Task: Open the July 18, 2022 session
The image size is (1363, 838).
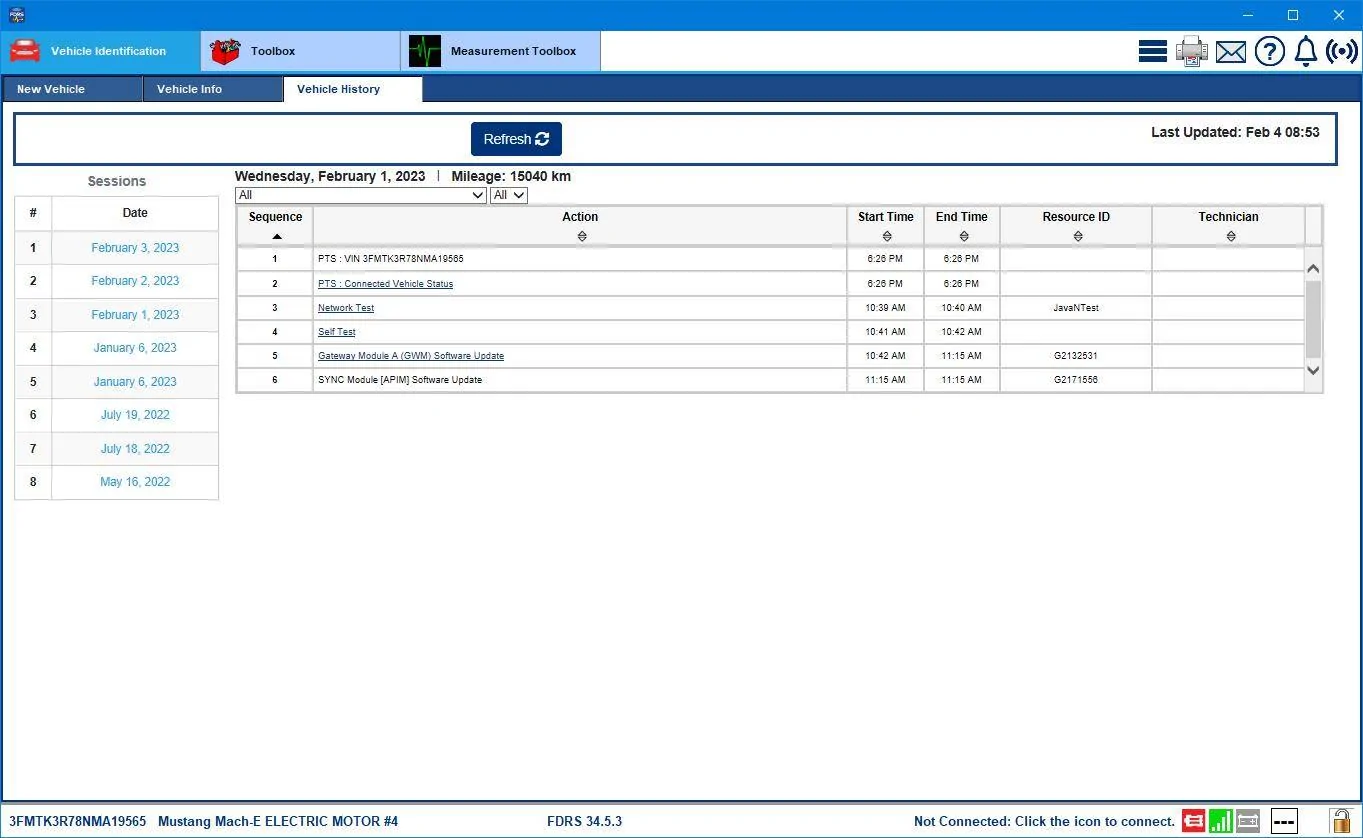Action: click(x=135, y=449)
